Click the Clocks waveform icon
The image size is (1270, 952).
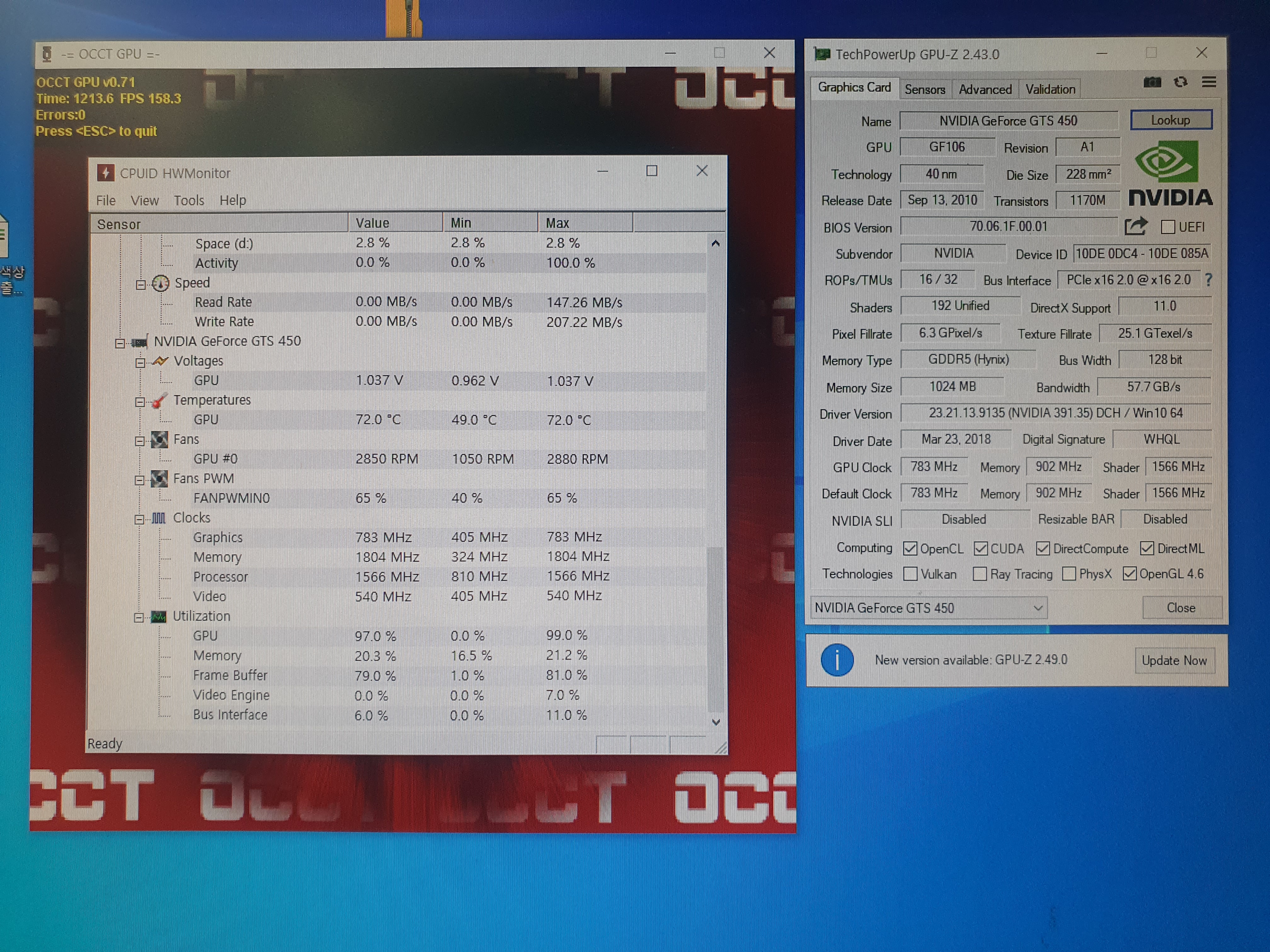[x=158, y=518]
